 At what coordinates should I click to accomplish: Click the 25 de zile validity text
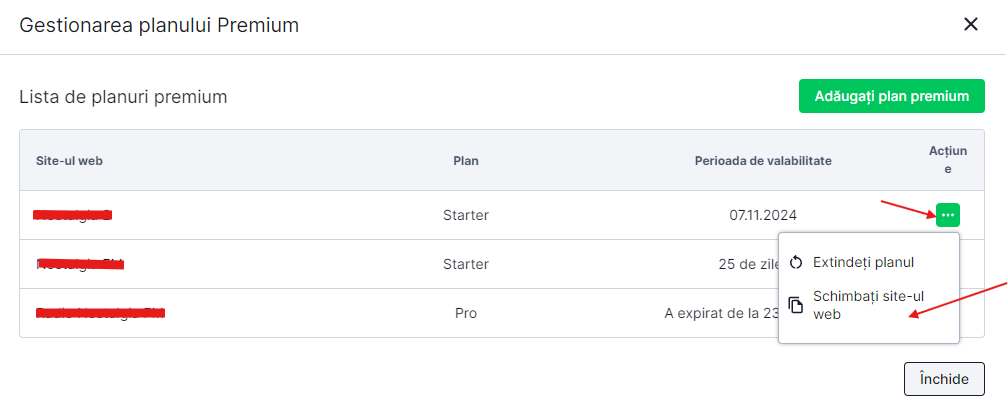(x=751, y=264)
